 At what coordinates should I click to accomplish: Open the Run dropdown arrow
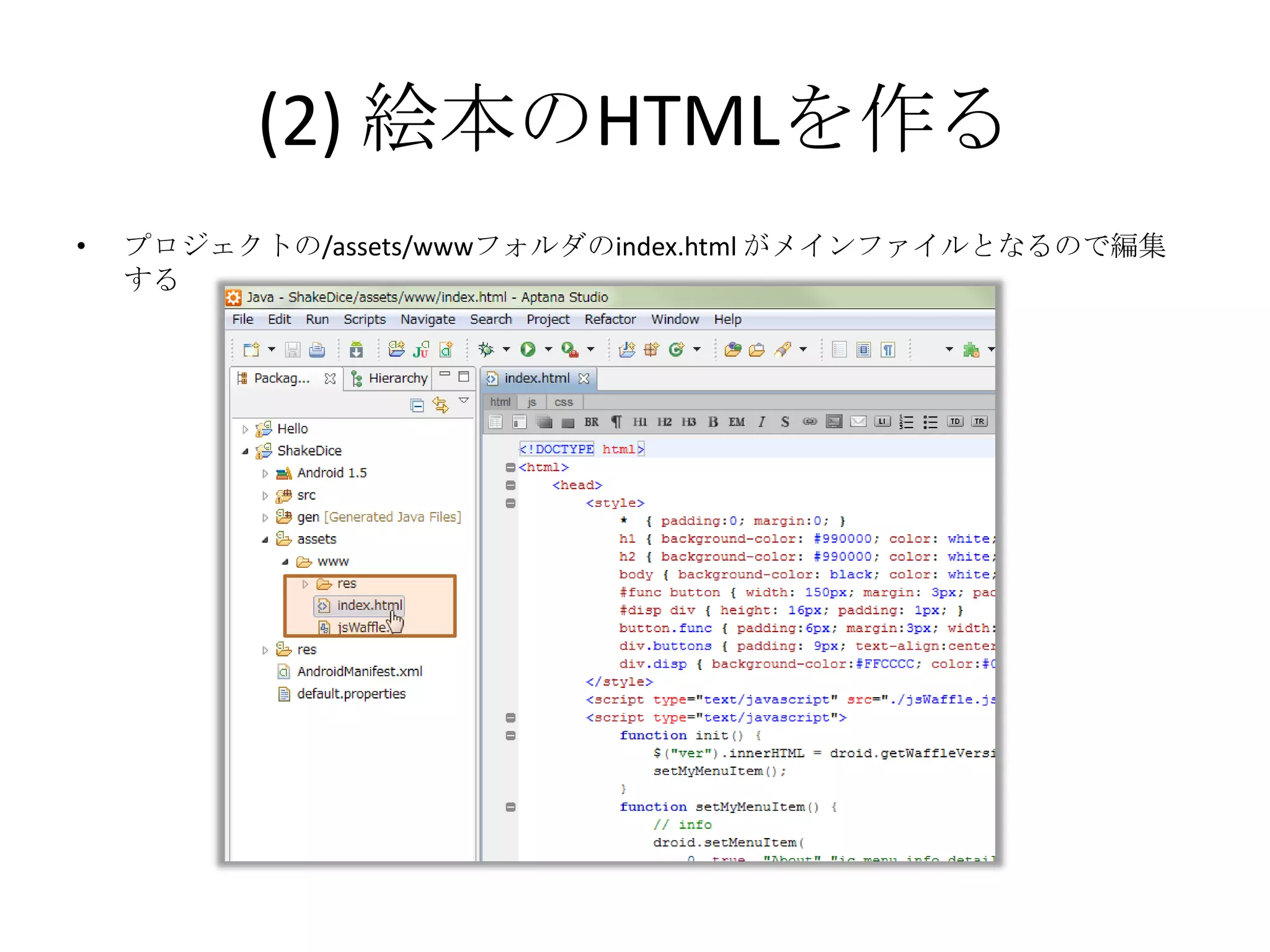(548, 350)
